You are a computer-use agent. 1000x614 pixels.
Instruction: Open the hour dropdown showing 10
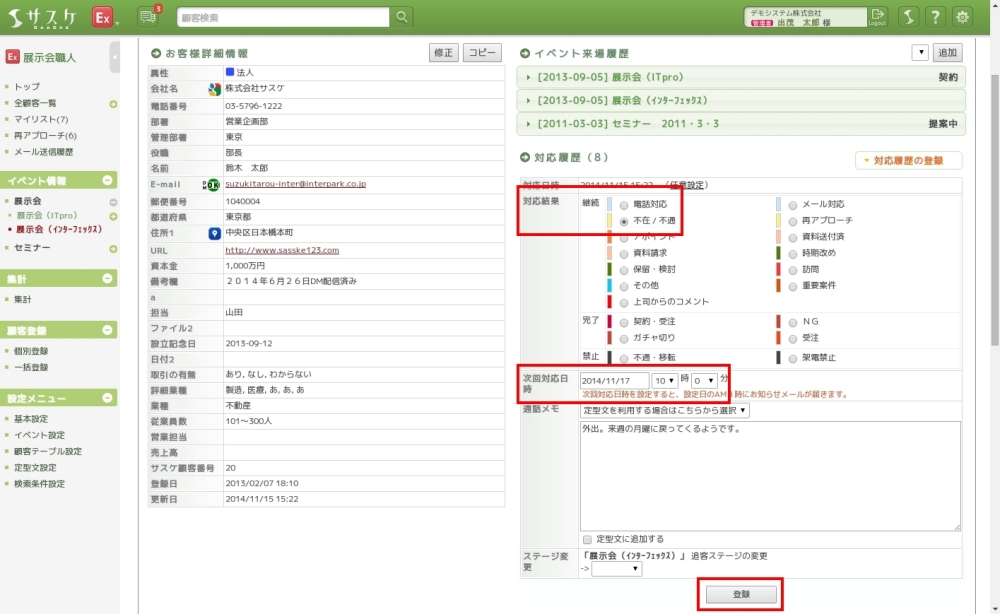664,381
